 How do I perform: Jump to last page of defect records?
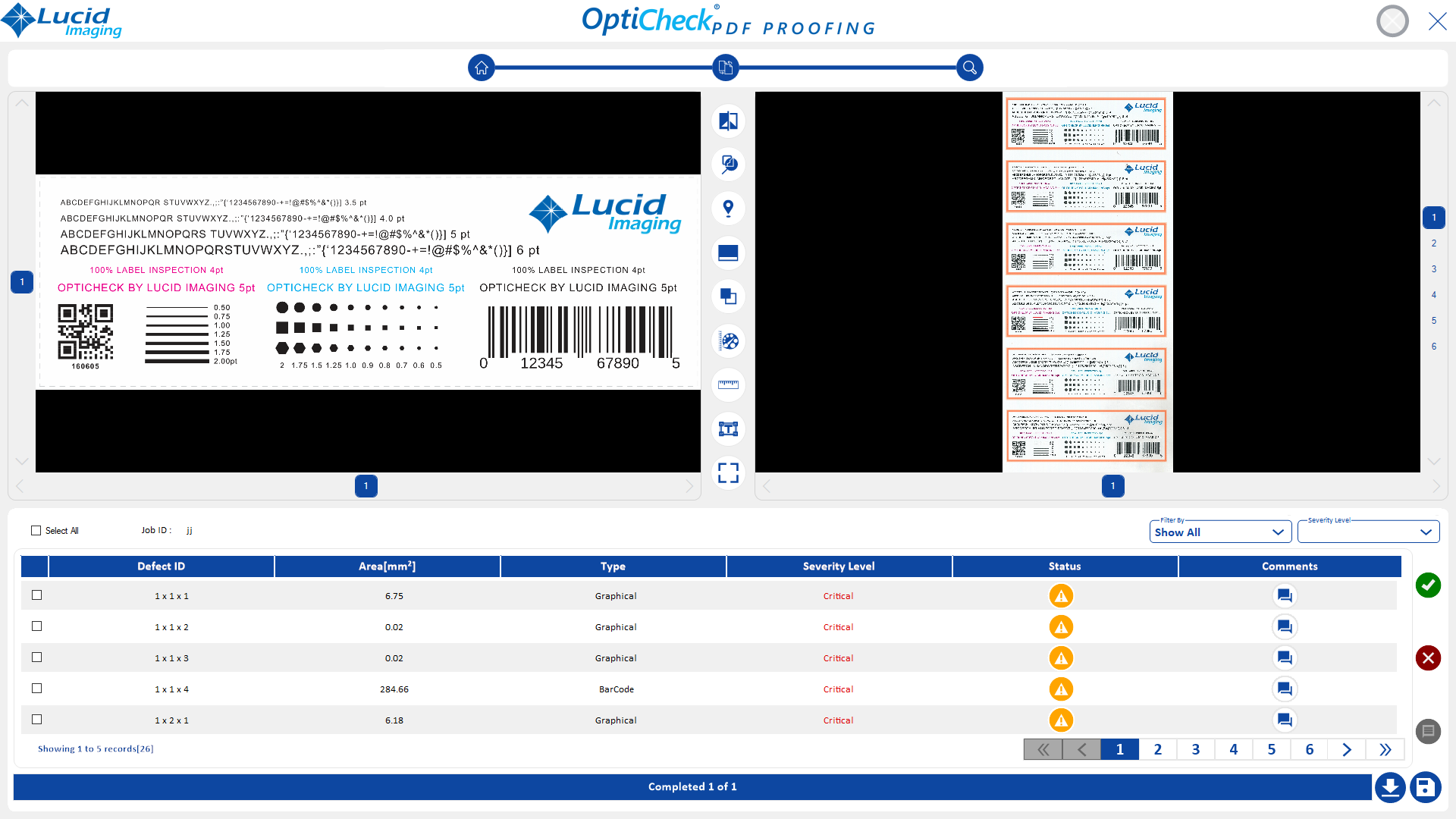click(1385, 749)
